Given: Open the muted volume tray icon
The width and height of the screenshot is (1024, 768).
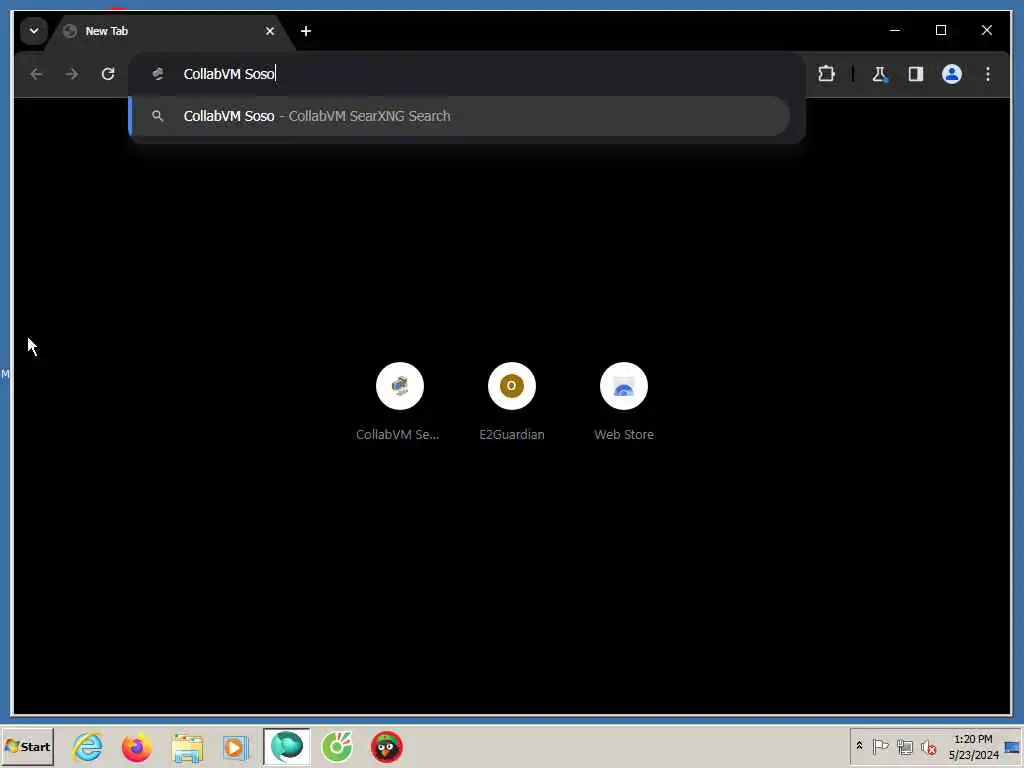Looking at the screenshot, I should [x=928, y=746].
